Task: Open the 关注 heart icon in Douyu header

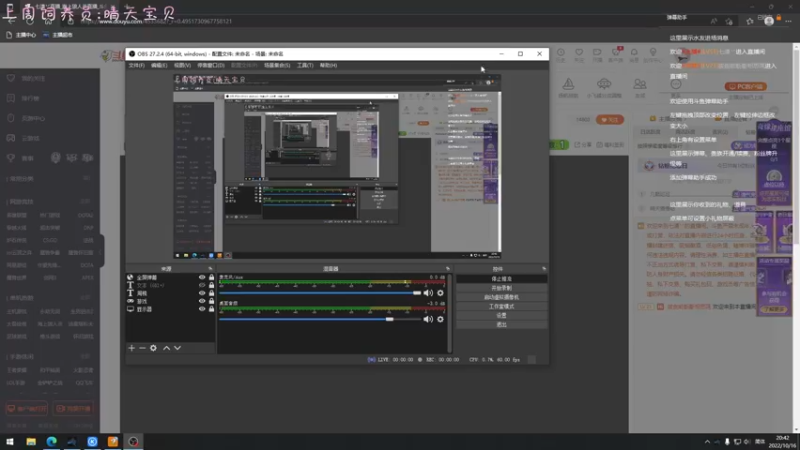Action: 579,53
